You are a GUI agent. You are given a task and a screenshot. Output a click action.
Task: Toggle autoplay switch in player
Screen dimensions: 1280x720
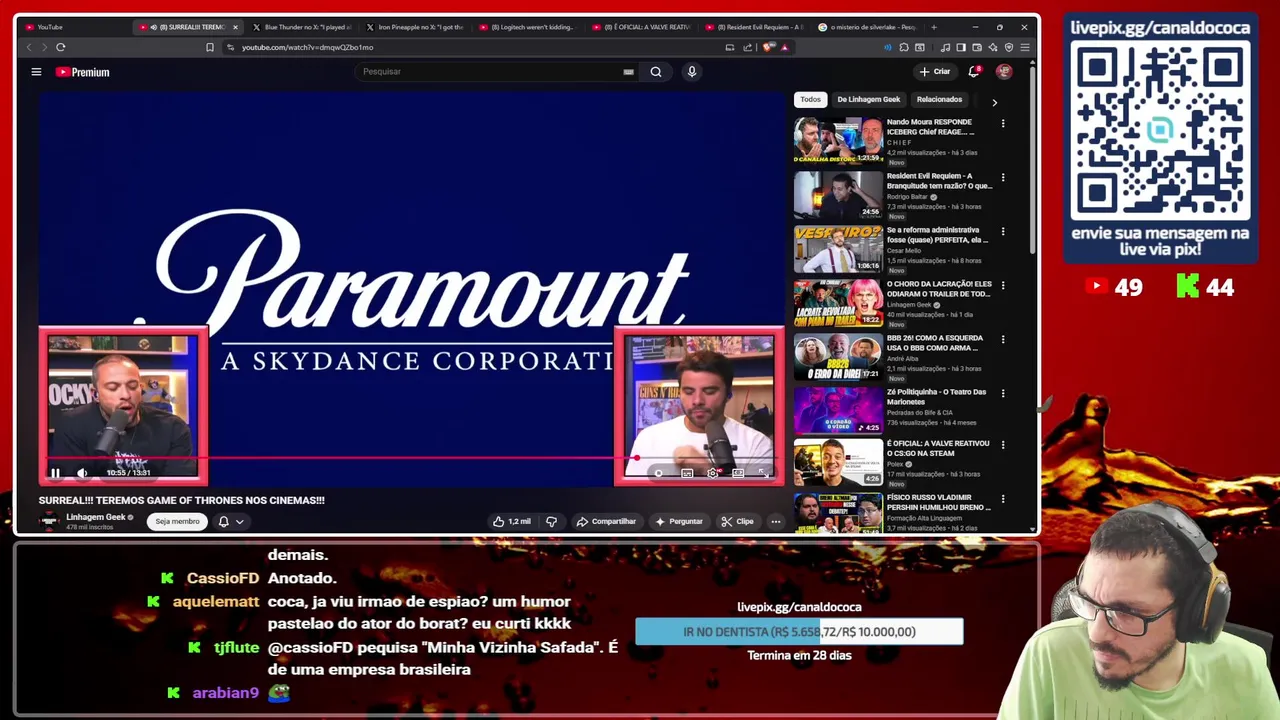coord(658,473)
